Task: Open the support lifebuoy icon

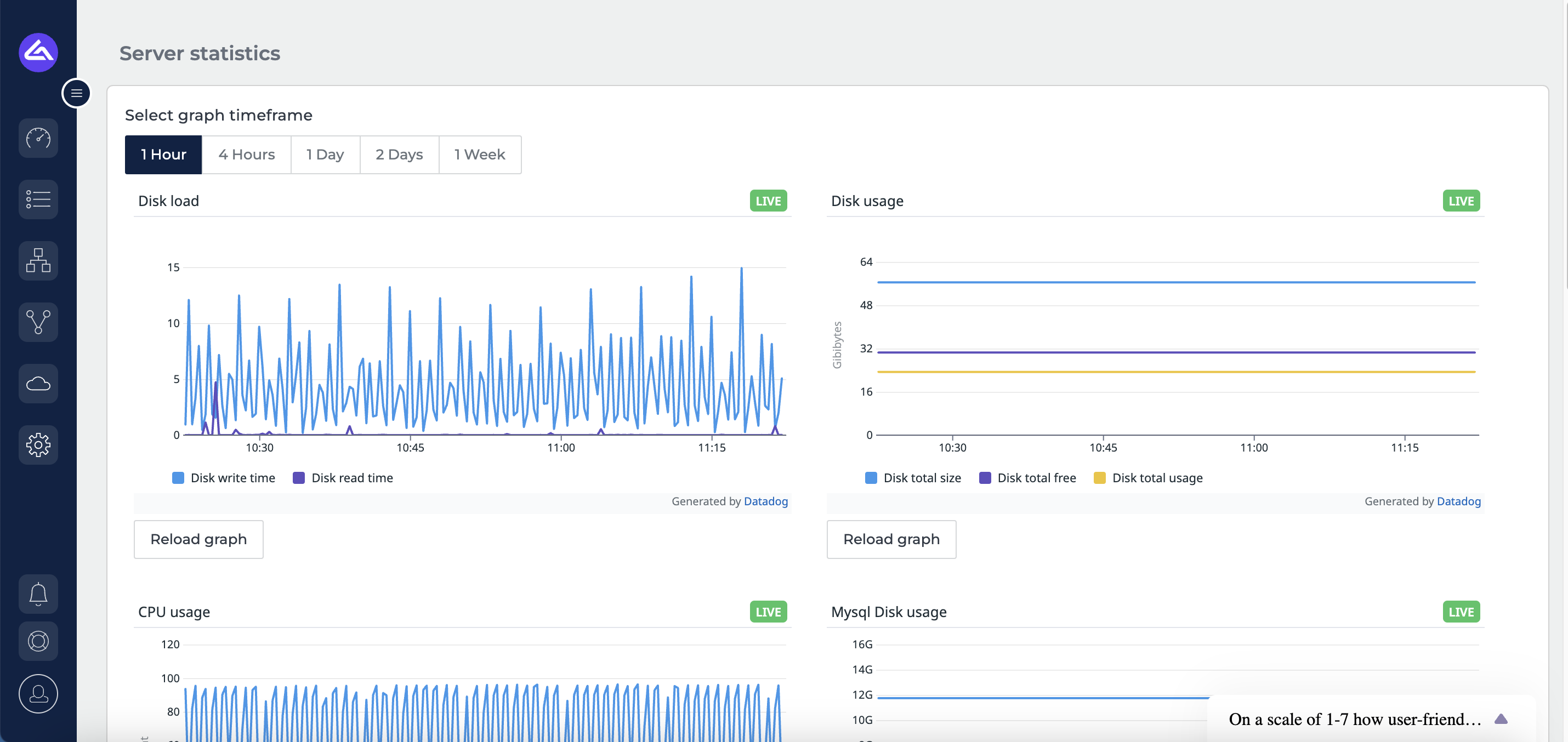Action: click(x=38, y=641)
